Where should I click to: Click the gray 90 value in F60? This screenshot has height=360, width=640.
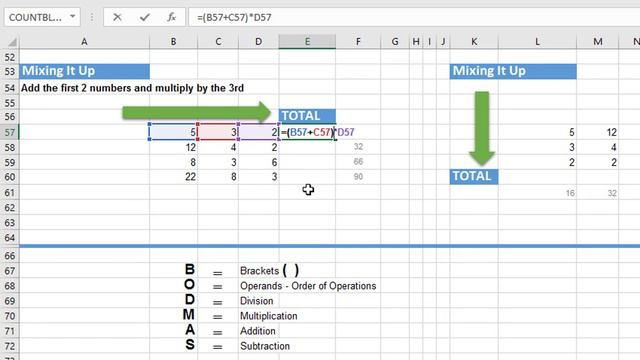point(358,177)
